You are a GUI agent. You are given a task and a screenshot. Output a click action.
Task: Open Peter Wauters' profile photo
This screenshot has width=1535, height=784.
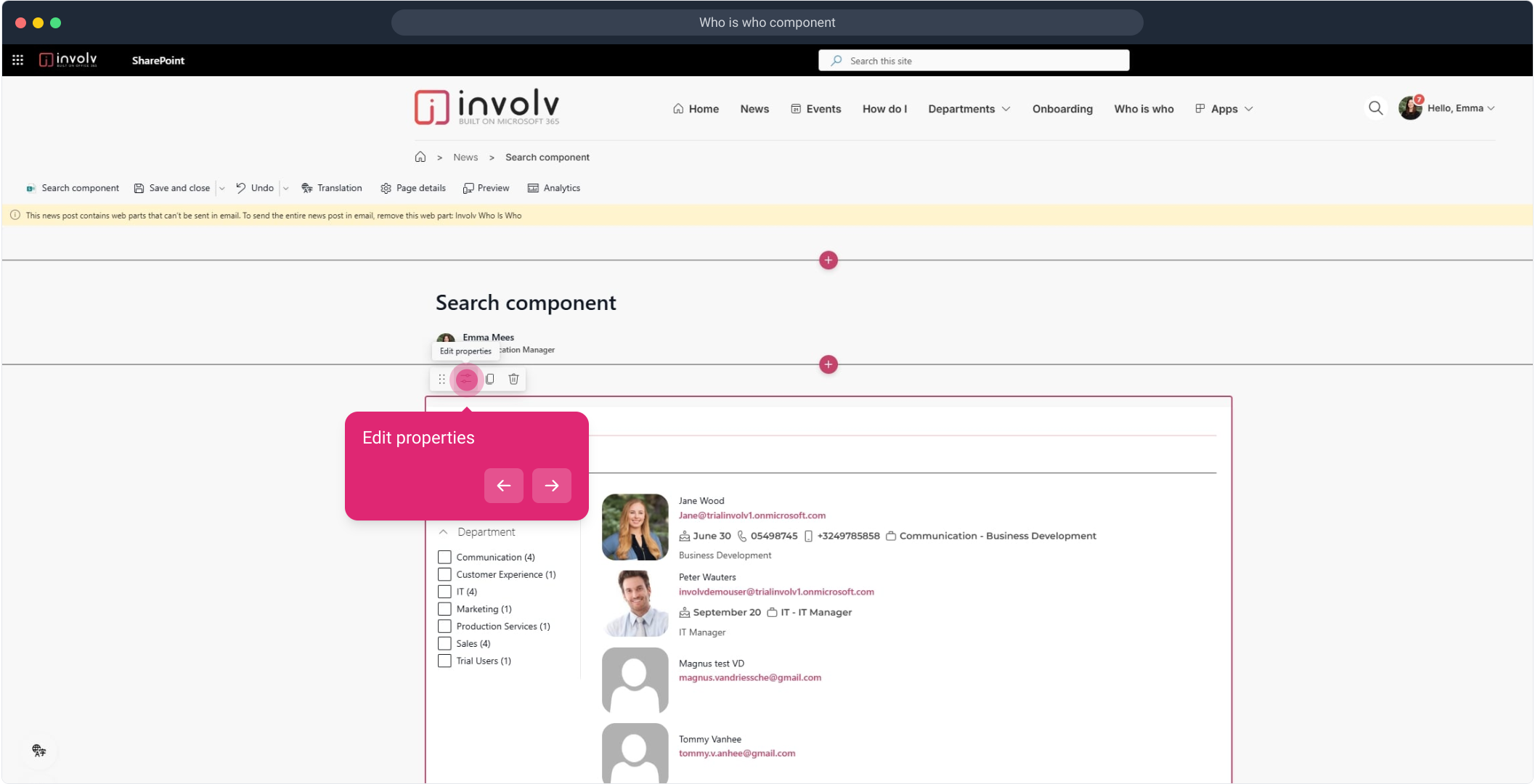click(635, 603)
